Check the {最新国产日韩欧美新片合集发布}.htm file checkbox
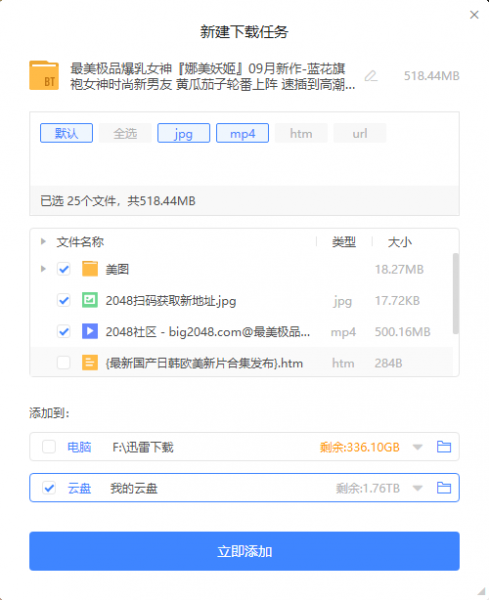489x600 pixels. (x=64, y=362)
